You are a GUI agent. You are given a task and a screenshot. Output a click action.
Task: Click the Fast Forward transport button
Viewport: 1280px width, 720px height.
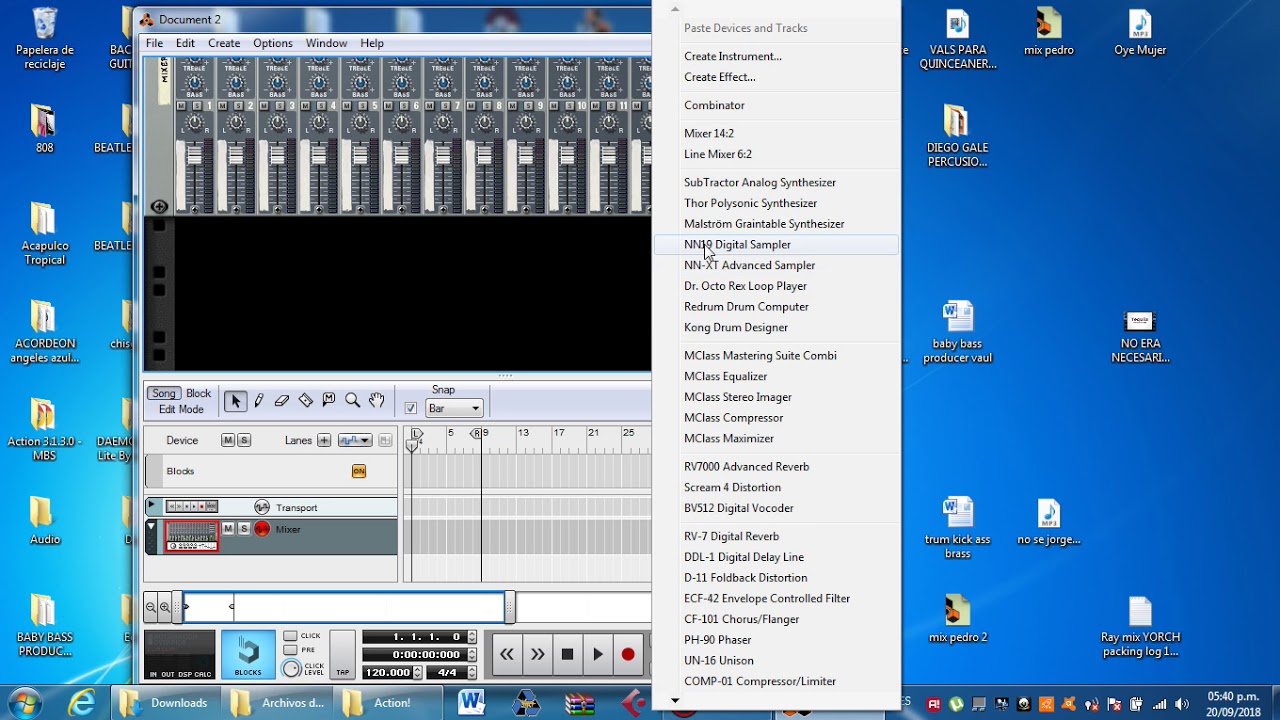[537, 654]
